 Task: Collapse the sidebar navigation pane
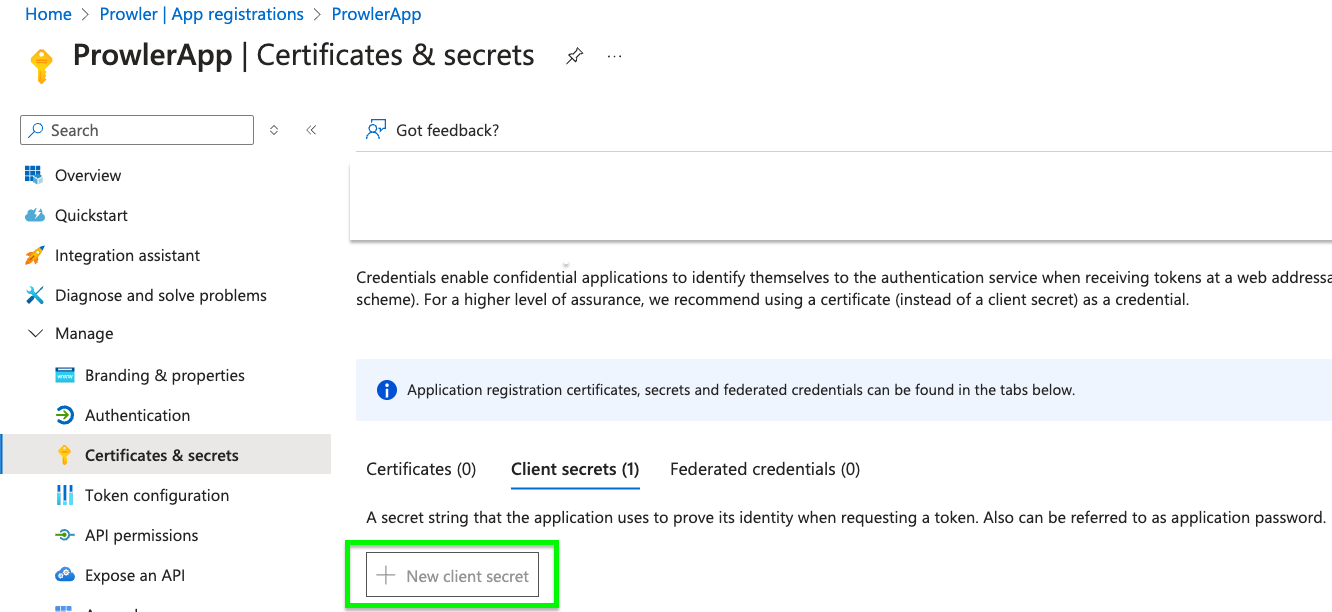click(311, 130)
